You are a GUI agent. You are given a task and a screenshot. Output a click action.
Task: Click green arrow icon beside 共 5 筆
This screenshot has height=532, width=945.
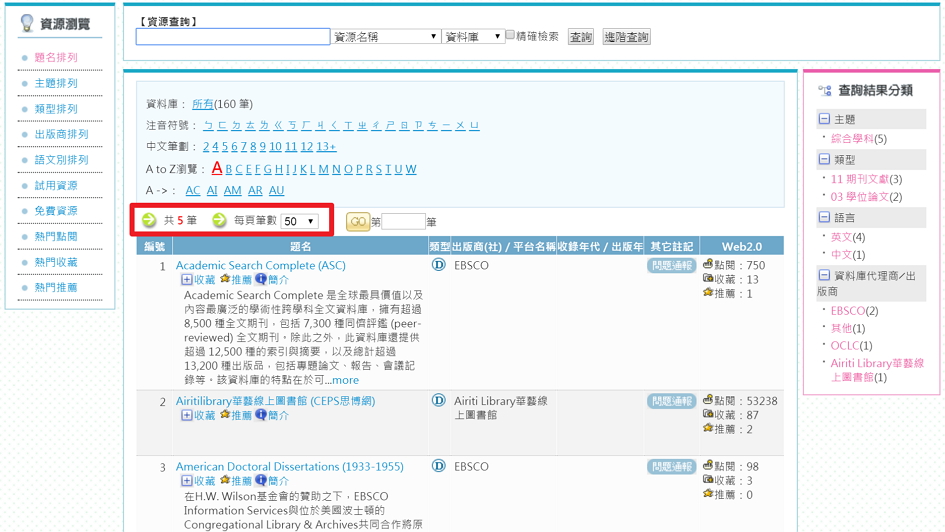(149, 221)
